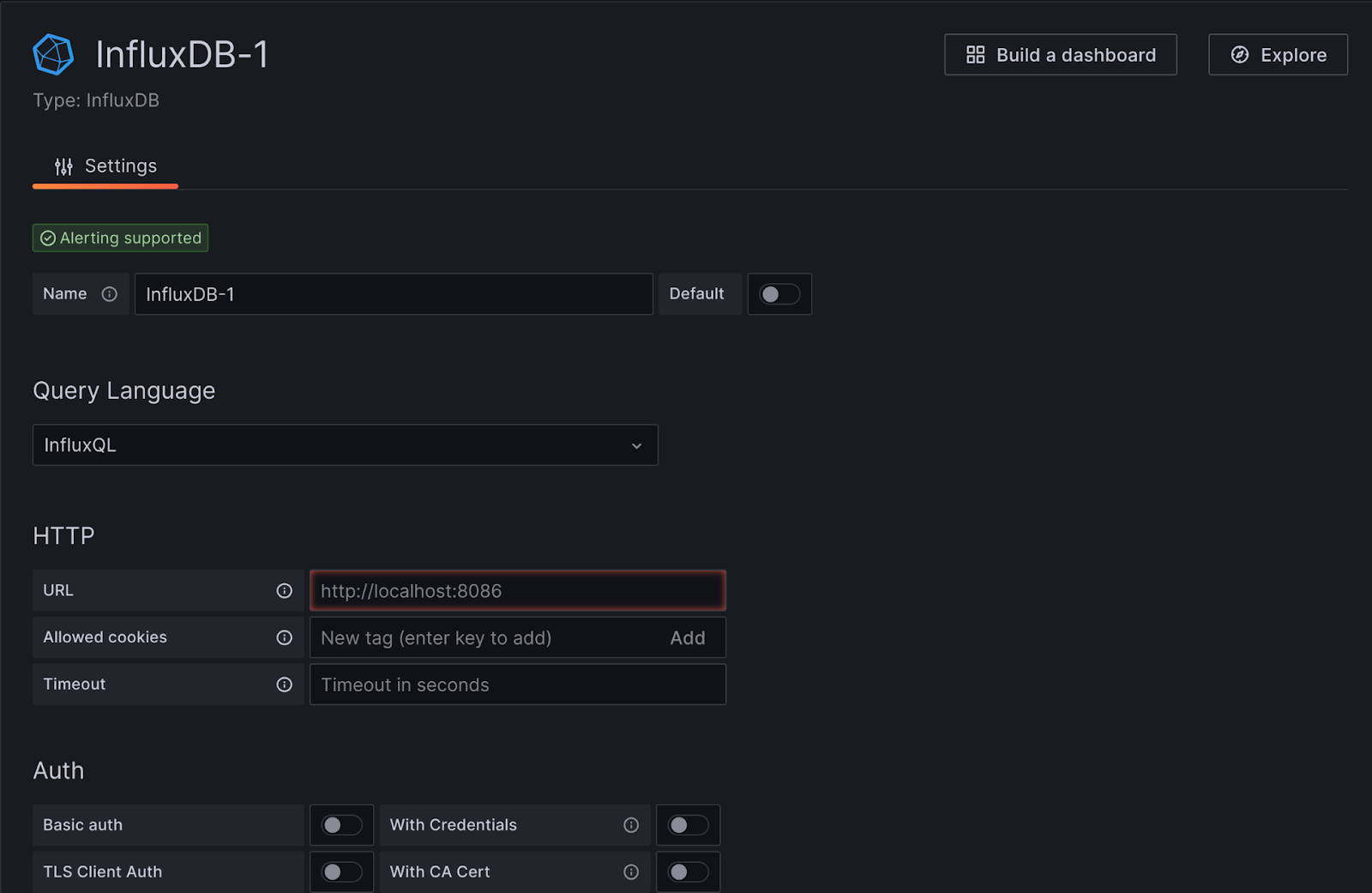Click the TLS Client Auth label
The height and width of the screenshot is (893, 1372).
(103, 872)
